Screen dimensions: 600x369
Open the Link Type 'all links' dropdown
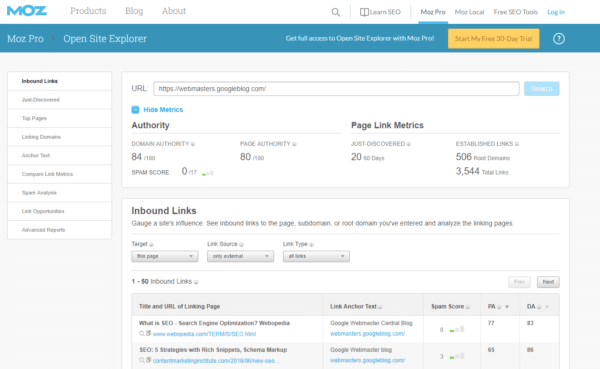tap(316, 256)
